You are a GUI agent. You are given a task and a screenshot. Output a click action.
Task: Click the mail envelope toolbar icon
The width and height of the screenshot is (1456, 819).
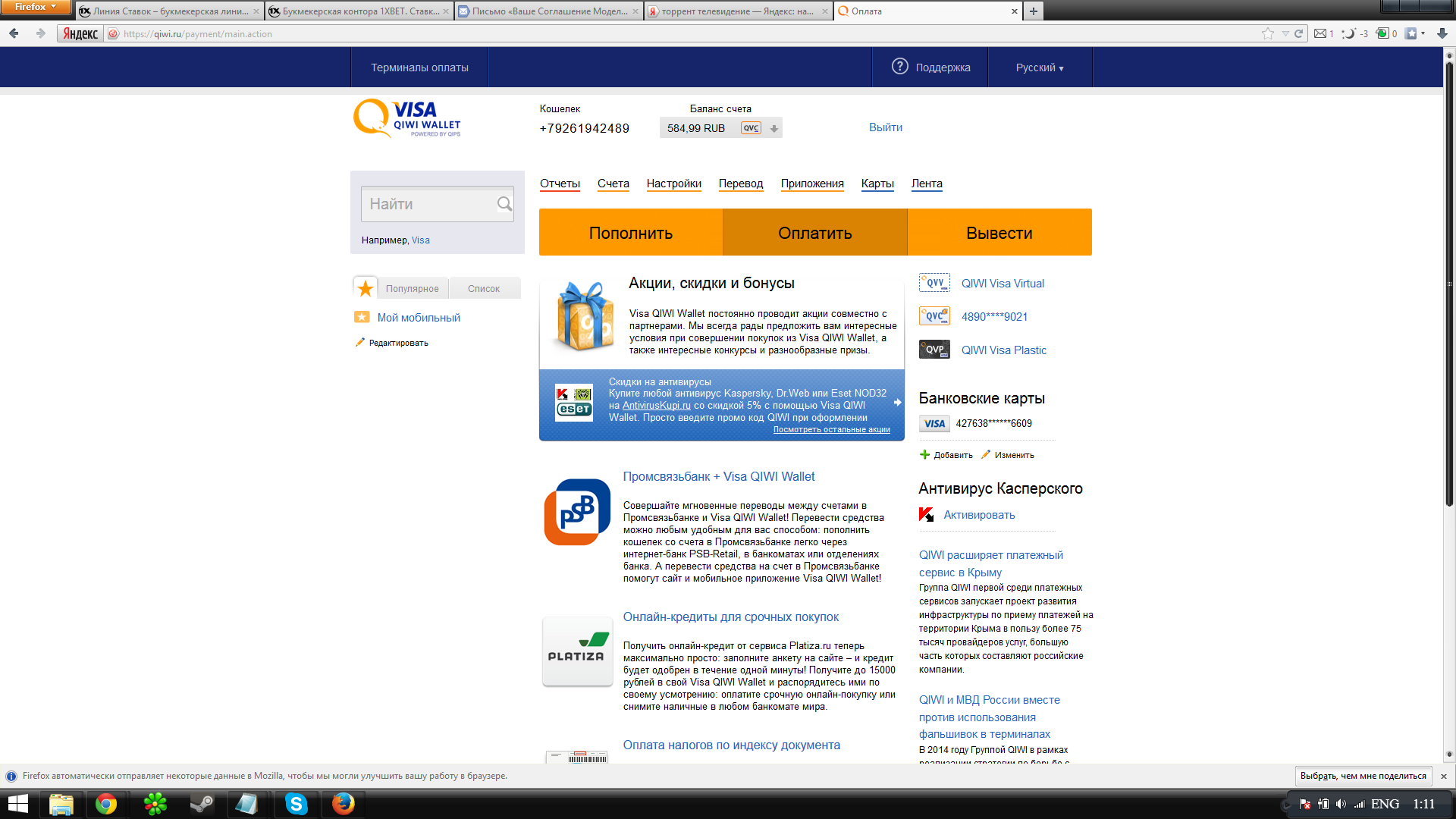pyautogui.click(x=1320, y=33)
